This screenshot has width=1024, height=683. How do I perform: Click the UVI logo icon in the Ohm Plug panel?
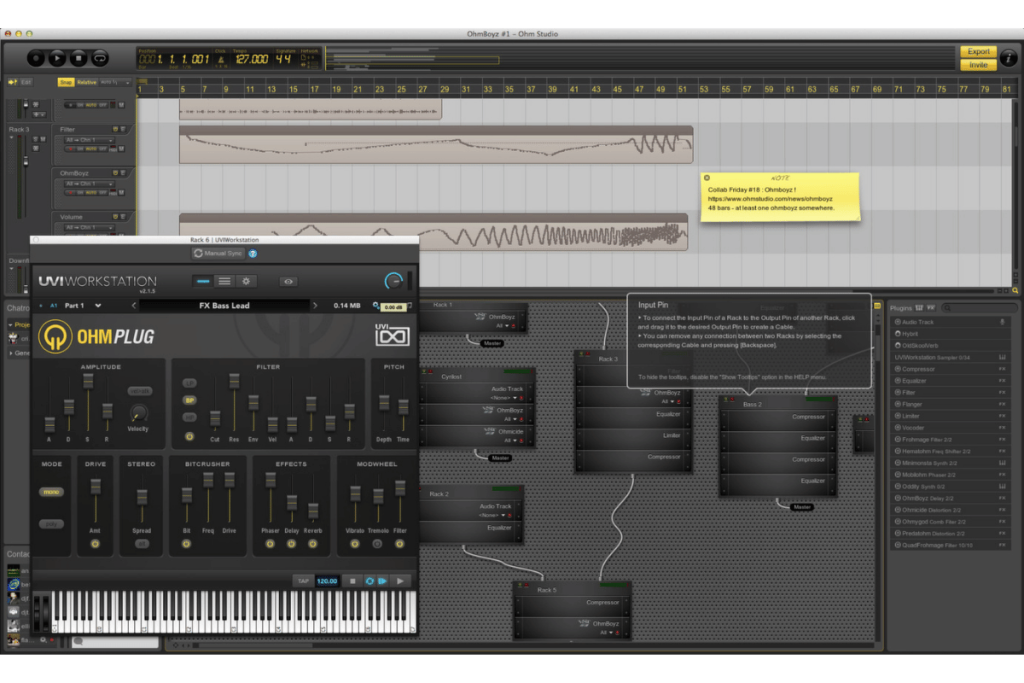point(392,335)
